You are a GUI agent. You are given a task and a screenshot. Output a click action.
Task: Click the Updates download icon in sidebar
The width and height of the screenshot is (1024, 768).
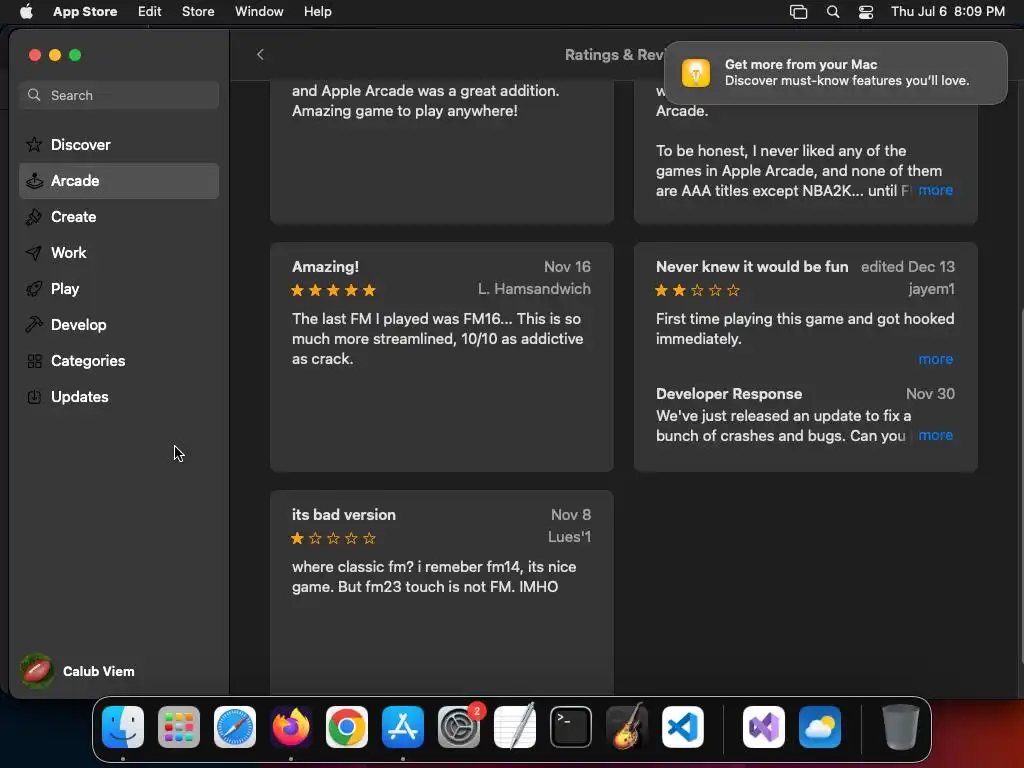pos(34,396)
